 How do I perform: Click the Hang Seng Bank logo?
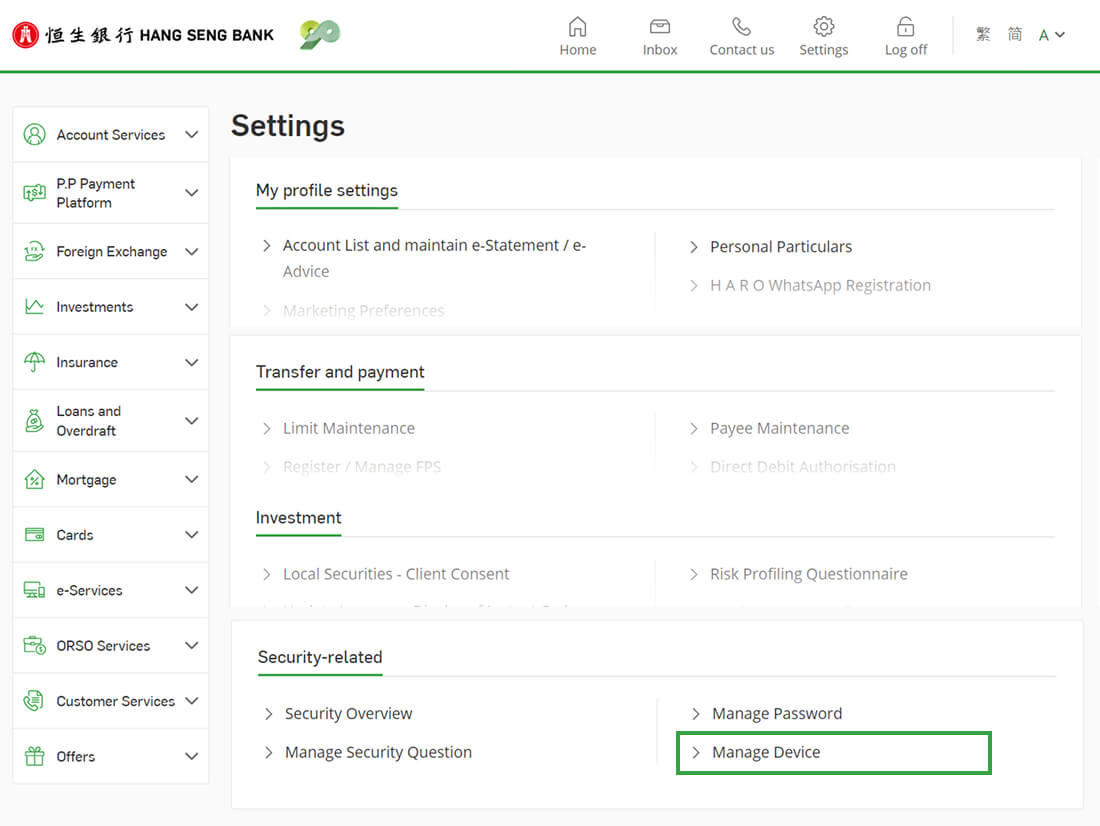coord(143,35)
